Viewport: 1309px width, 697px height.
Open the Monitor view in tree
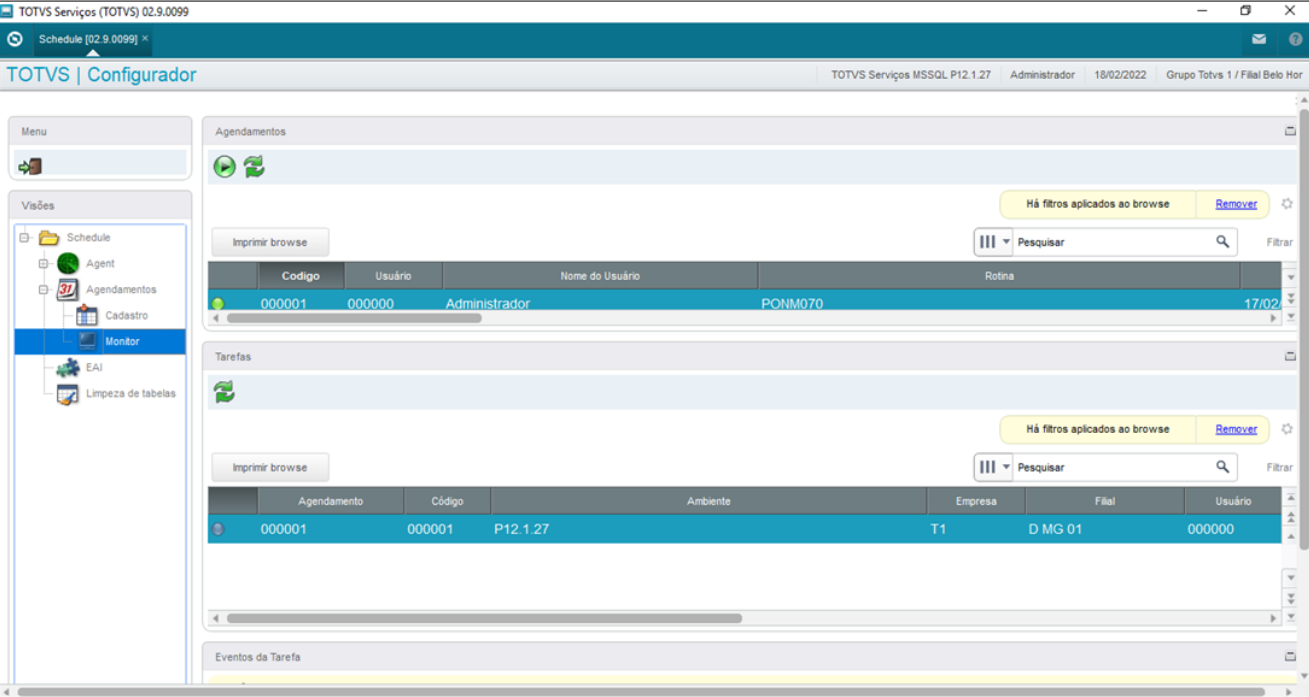click(x=122, y=342)
